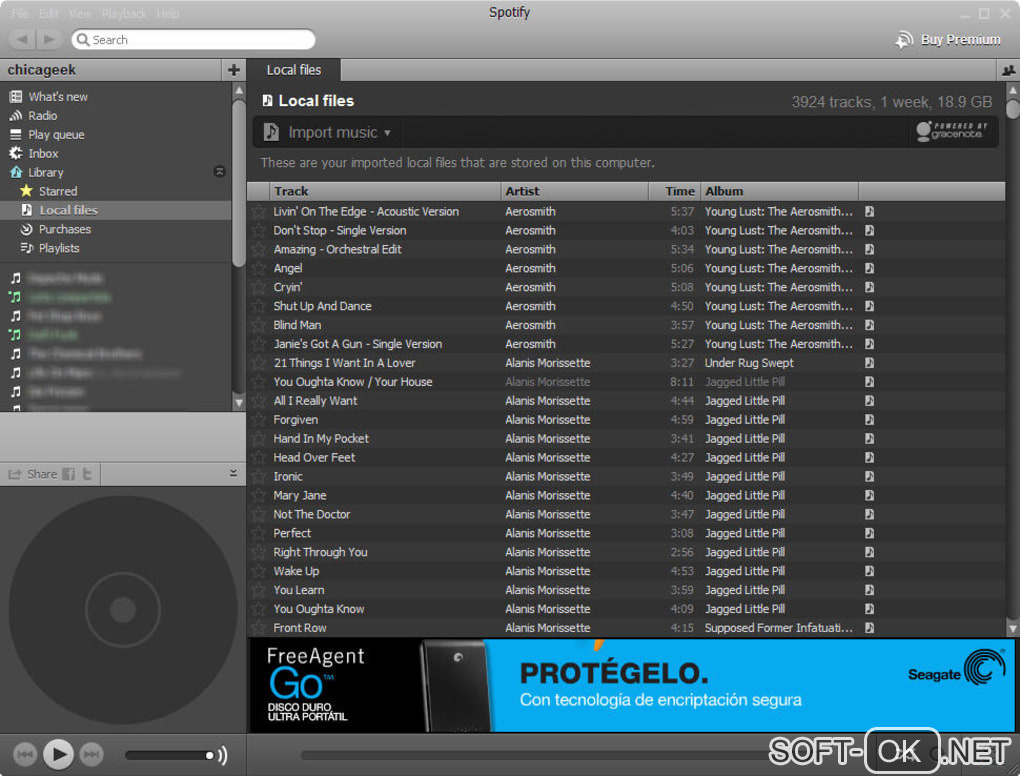Star the track Blind Man

click(x=259, y=325)
